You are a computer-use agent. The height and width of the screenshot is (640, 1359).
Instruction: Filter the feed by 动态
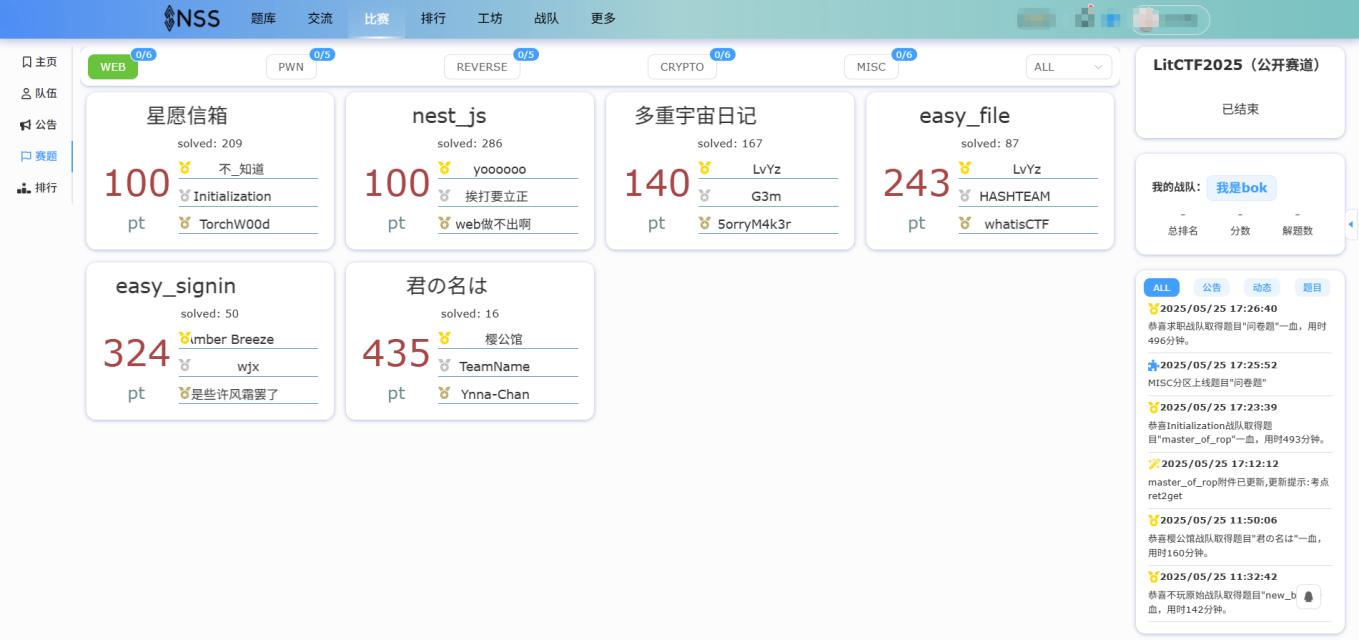pyautogui.click(x=1261, y=288)
